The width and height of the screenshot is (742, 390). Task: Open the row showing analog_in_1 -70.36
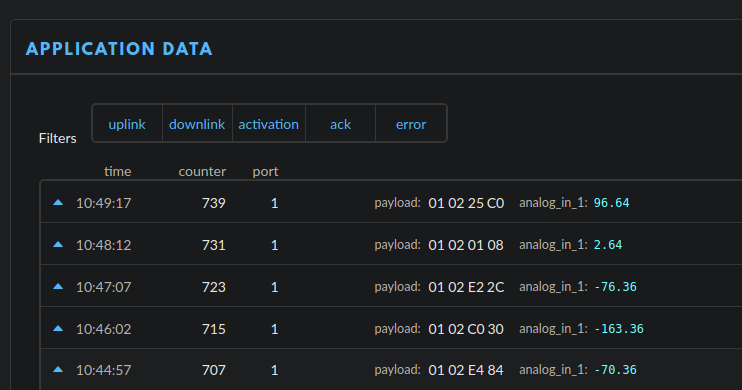tap(391, 370)
